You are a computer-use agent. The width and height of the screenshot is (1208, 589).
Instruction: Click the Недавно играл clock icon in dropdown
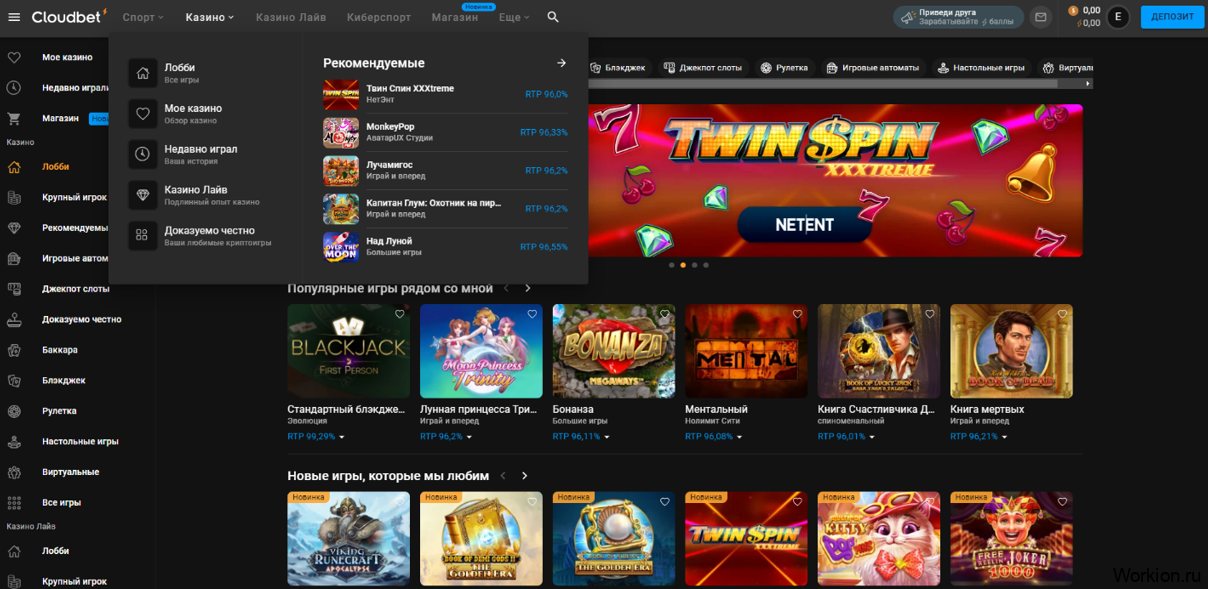[x=143, y=154]
